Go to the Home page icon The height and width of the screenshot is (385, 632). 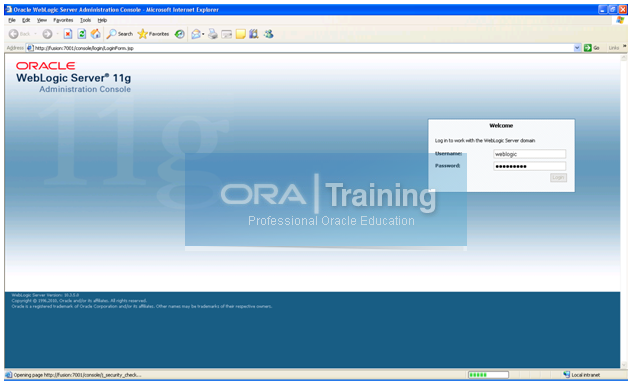[x=96, y=34]
